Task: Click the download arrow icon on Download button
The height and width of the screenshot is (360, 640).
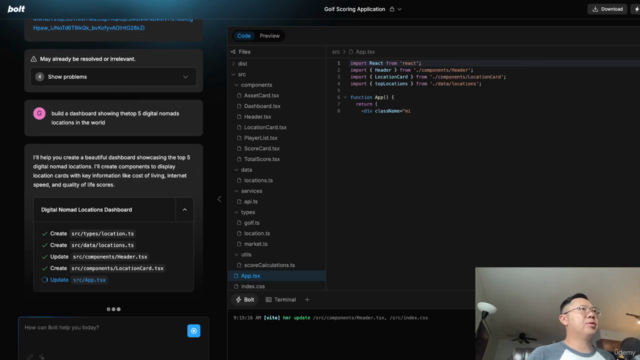Action: pyautogui.click(x=595, y=9)
